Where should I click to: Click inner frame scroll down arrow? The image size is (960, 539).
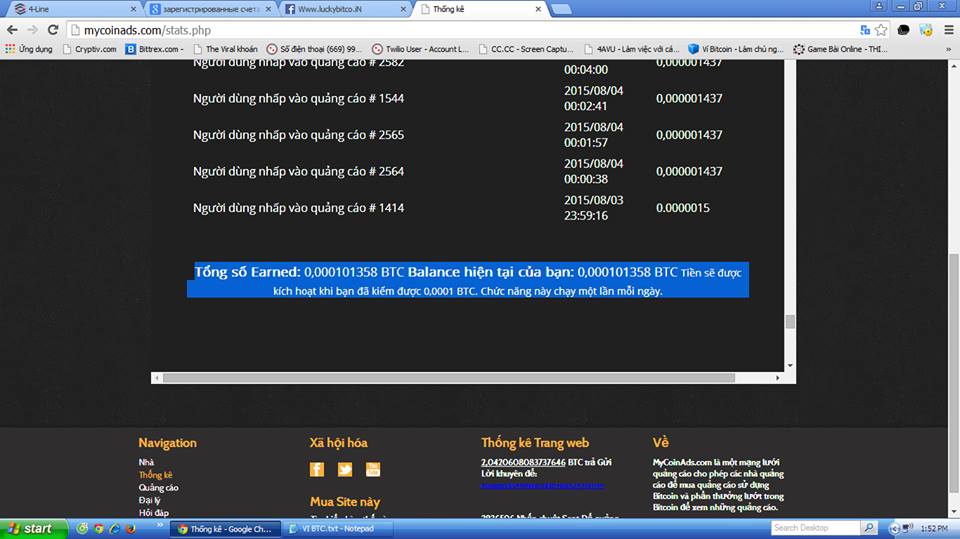[x=790, y=366]
